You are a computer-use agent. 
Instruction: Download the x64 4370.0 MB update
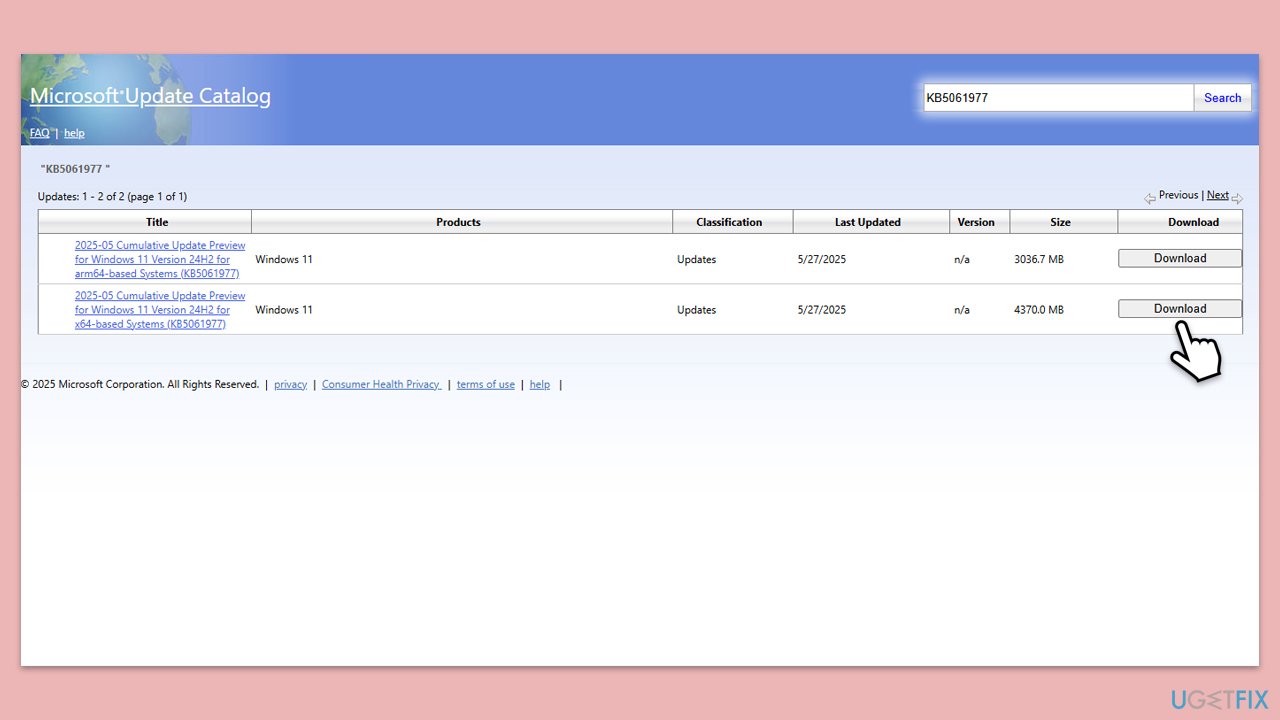point(1179,309)
